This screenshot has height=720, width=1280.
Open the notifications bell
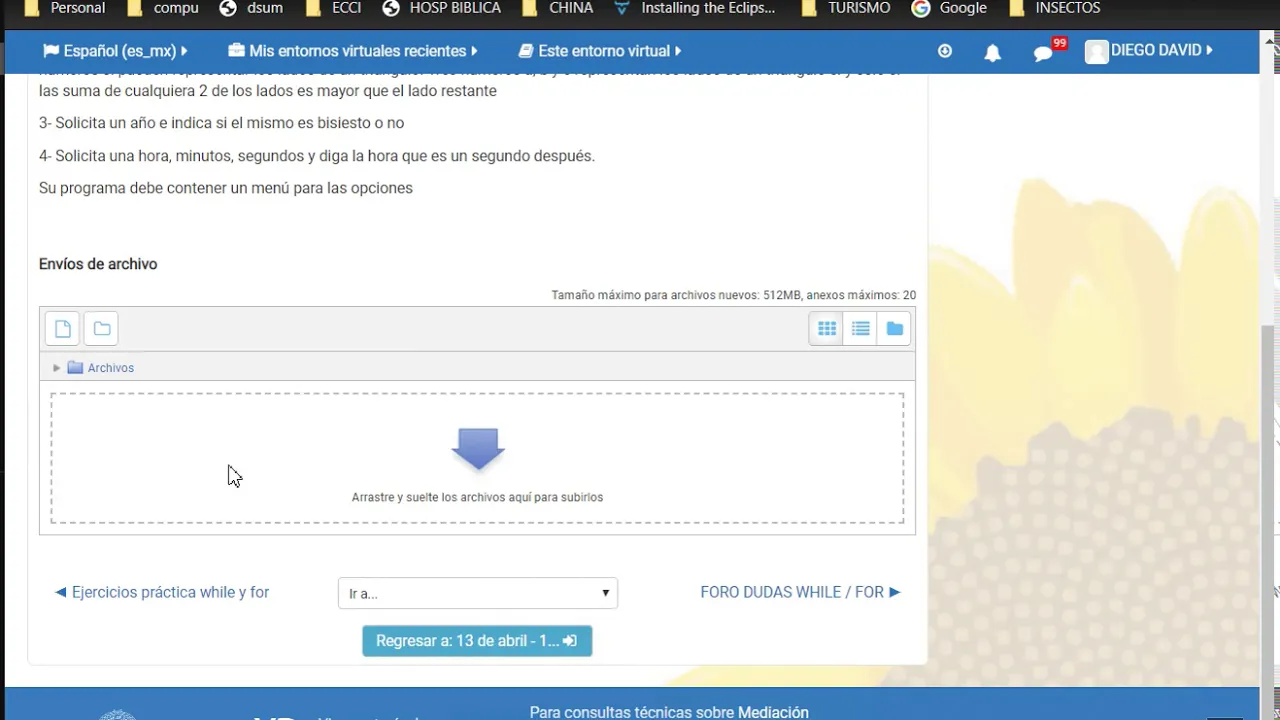992,52
